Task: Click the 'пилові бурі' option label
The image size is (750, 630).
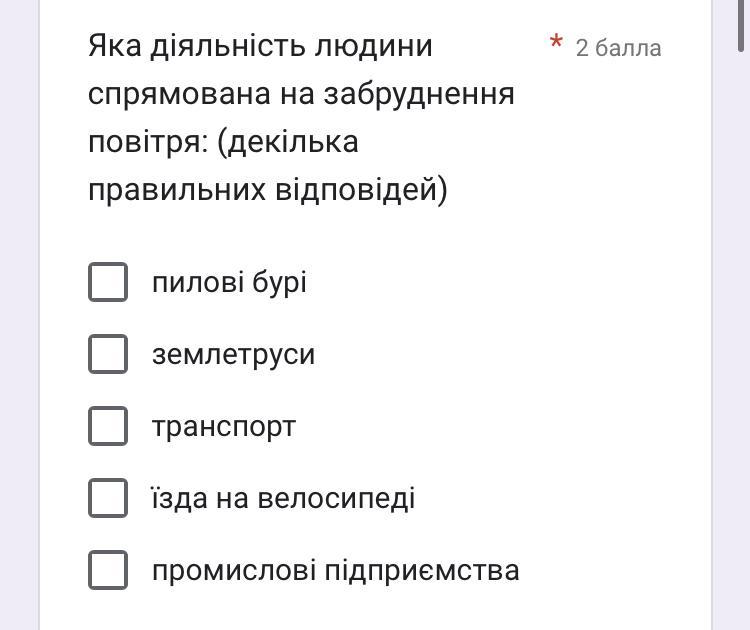Action: pyautogui.click(x=229, y=282)
